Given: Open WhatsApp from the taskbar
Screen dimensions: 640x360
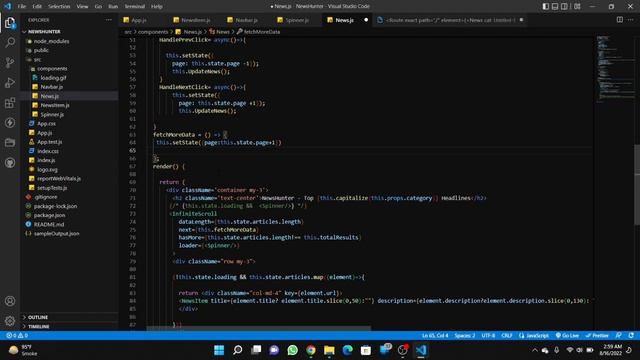Looking at the screenshot, I should pos(292,350).
